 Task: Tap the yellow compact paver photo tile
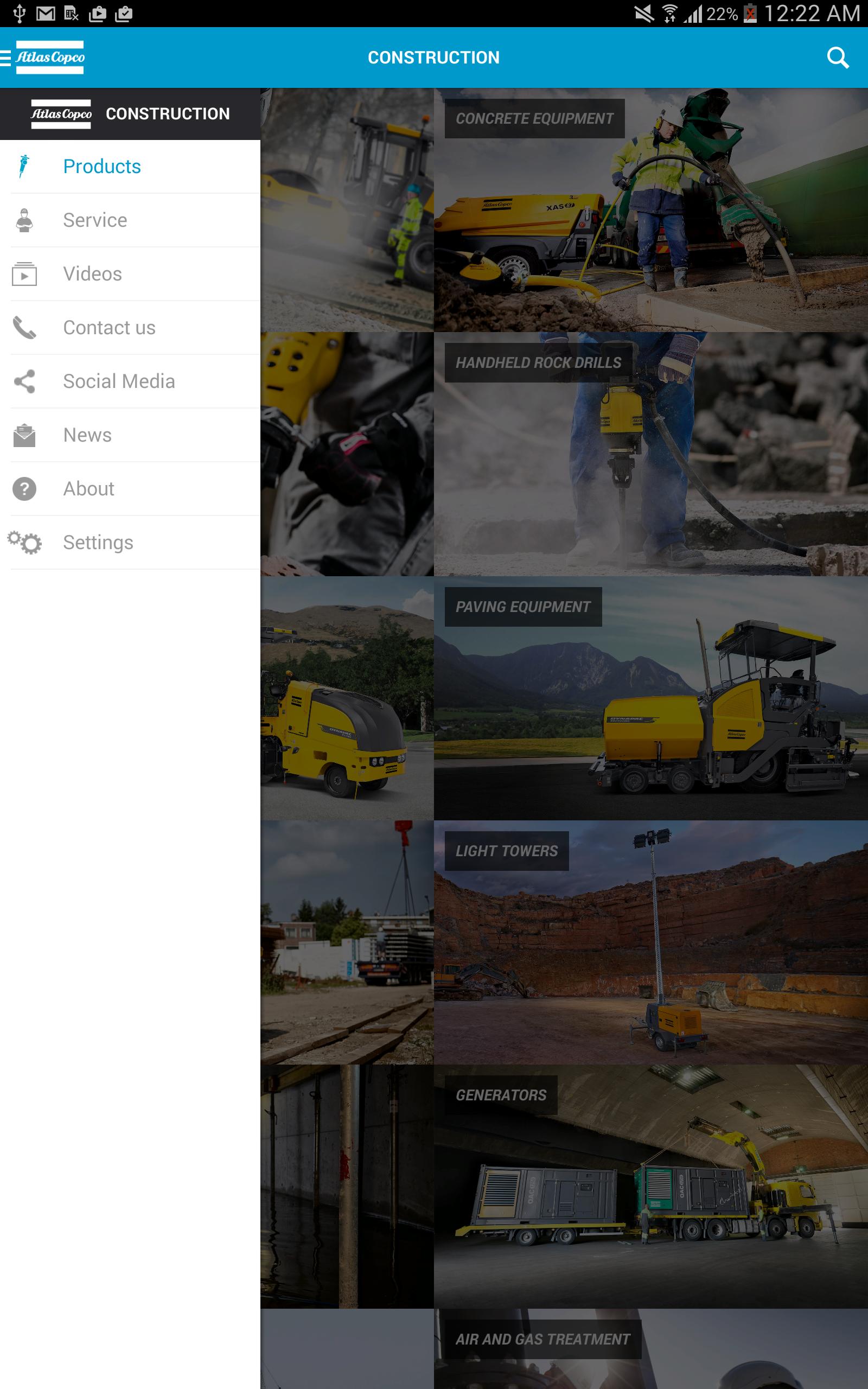347,698
